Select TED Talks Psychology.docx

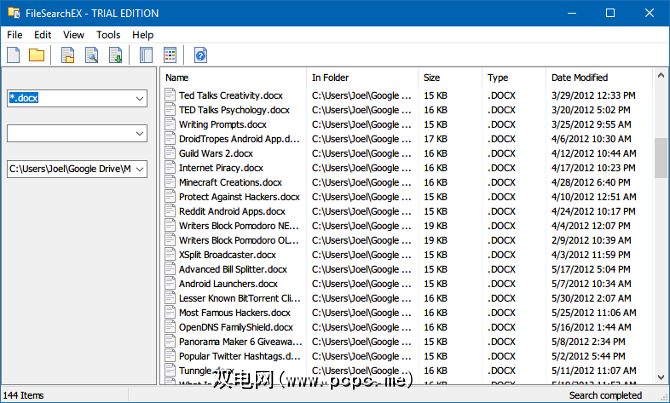tap(234, 110)
